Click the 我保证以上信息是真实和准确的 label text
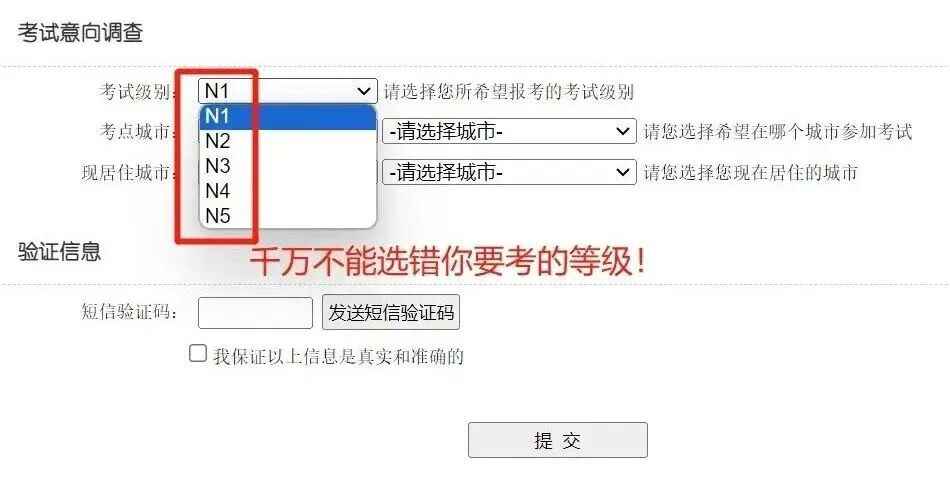The width and height of the screenshot is (950, 483). click(x=338, y=356)
